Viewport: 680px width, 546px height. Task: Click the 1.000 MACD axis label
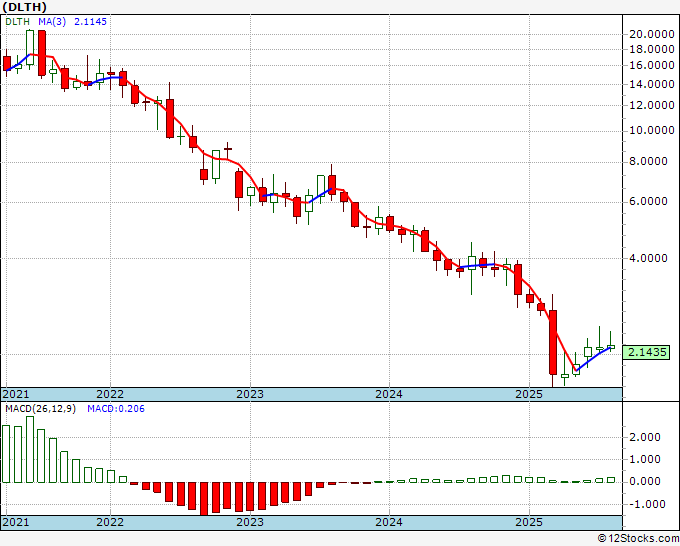click(x=647, y=459)
